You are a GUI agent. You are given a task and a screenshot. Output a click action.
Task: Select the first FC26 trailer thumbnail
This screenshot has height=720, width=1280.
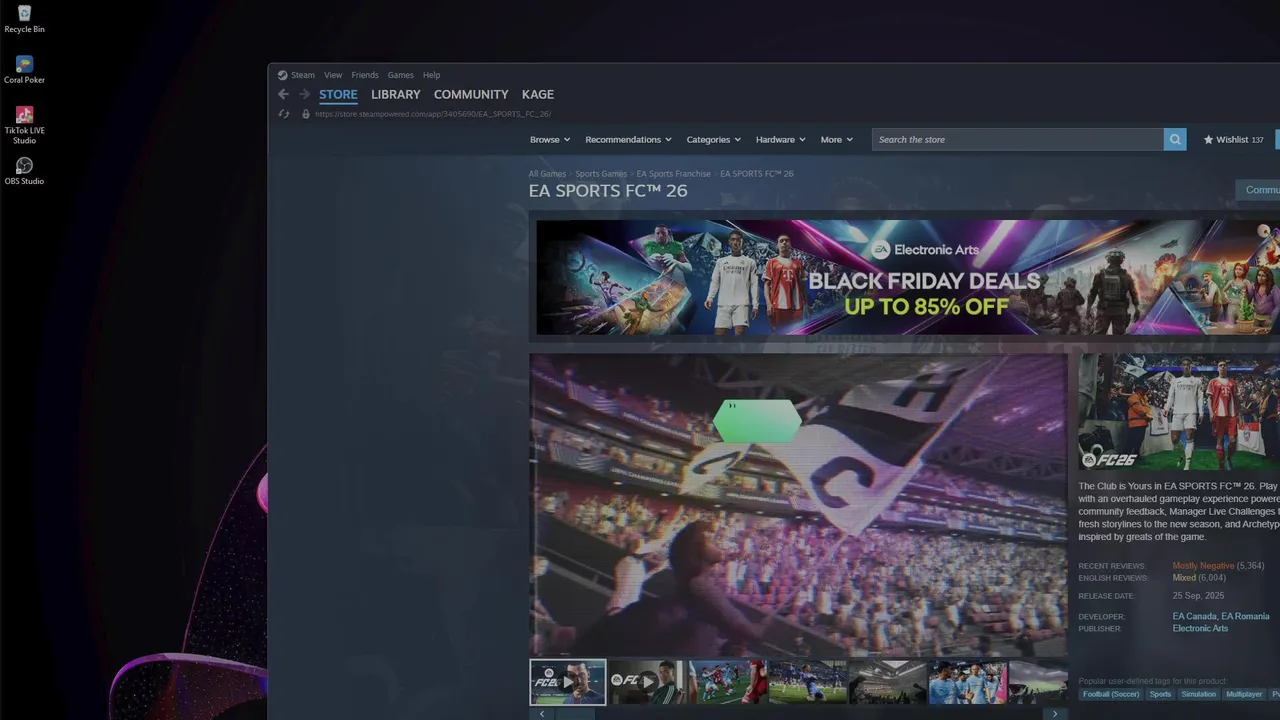[x=568, y=682]
